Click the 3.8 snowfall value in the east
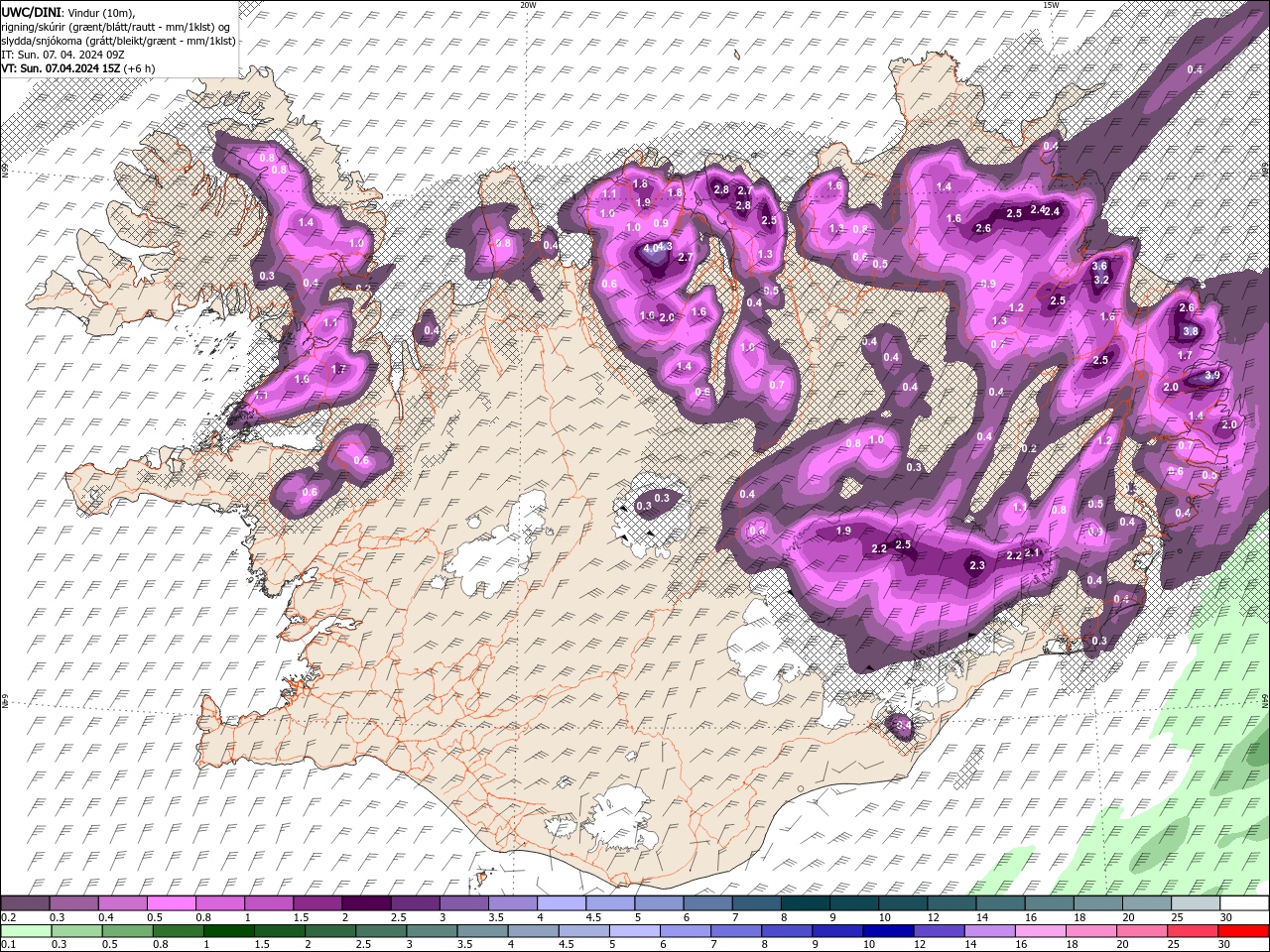The image size is (1270, 952). click(1192, 331)
